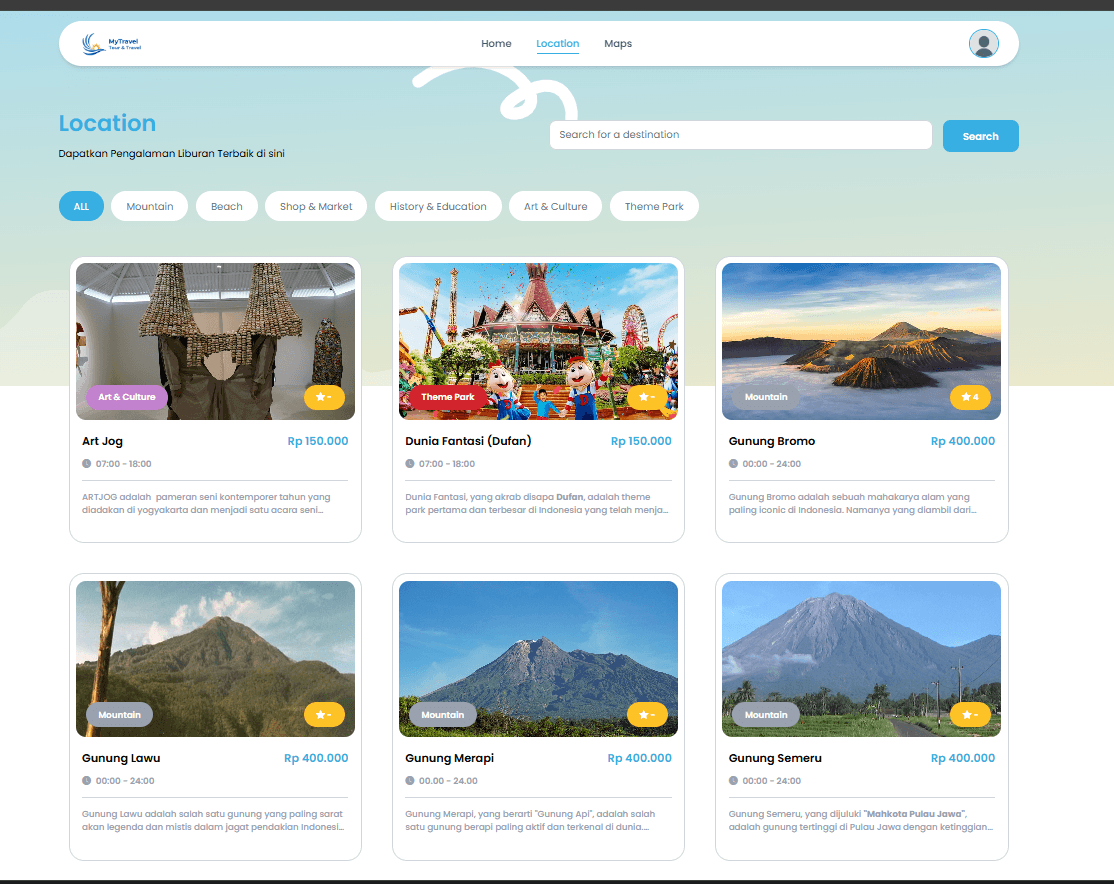This screenshot has width=1114, height=884.
Task: Open the Art Jog title link
Action: coord(102,441)
